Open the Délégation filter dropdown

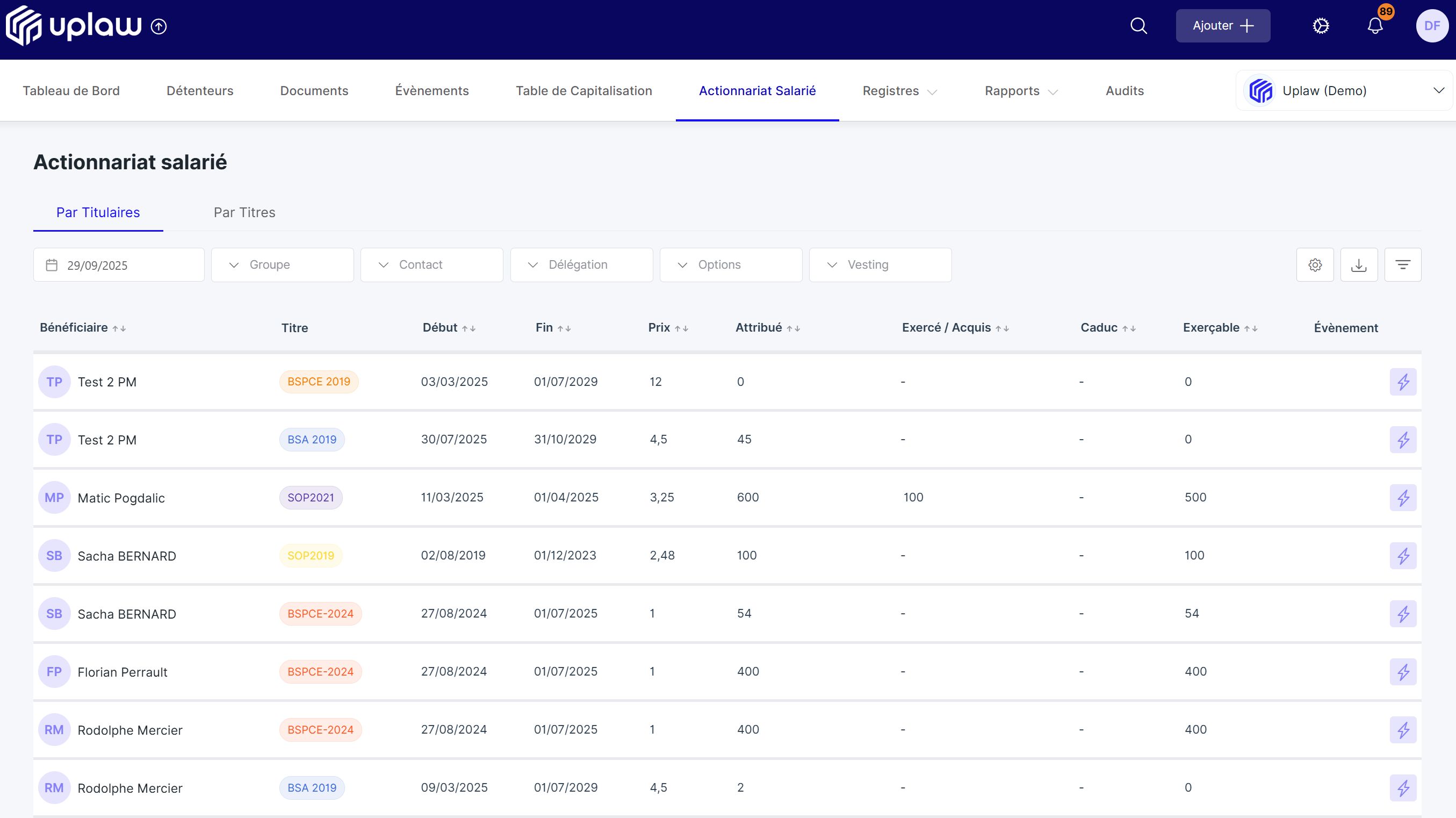pyautogui.click(x=582, y=264)
